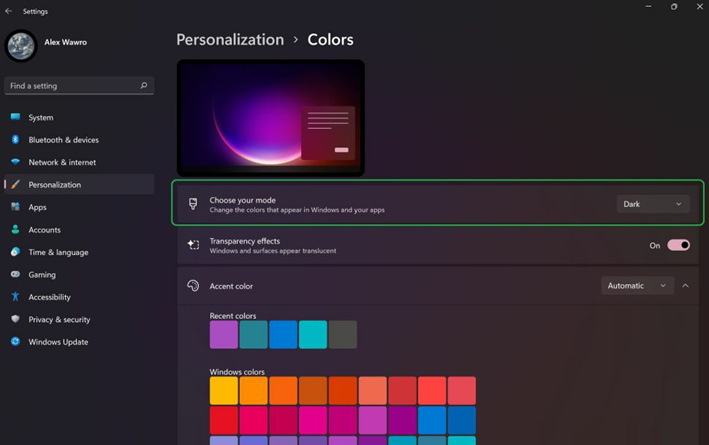
Task: Click the back arrow in the title bar
Action: tap(9, 11)
